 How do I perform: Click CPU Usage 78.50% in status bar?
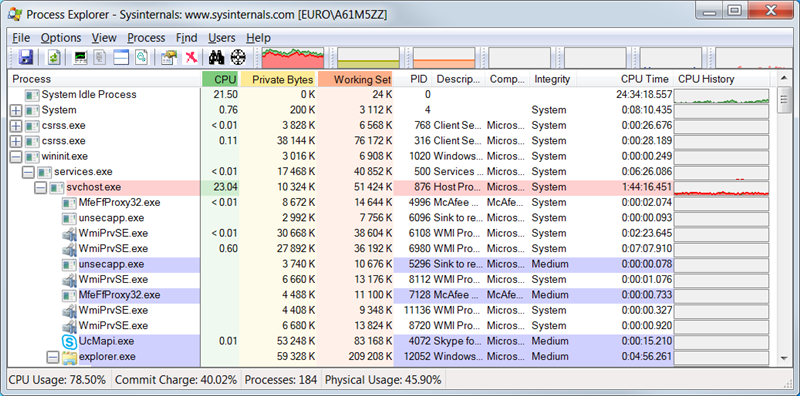[x=57, y=380]
